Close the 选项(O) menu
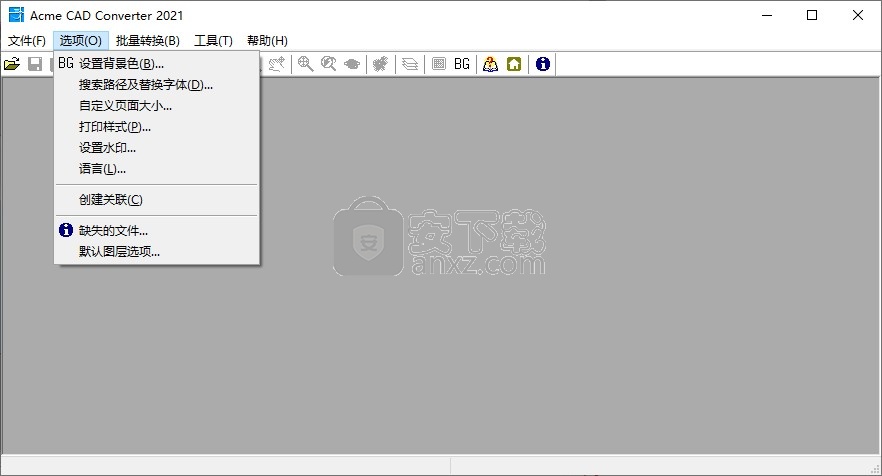The image size is (882, 476). [81, 41]
